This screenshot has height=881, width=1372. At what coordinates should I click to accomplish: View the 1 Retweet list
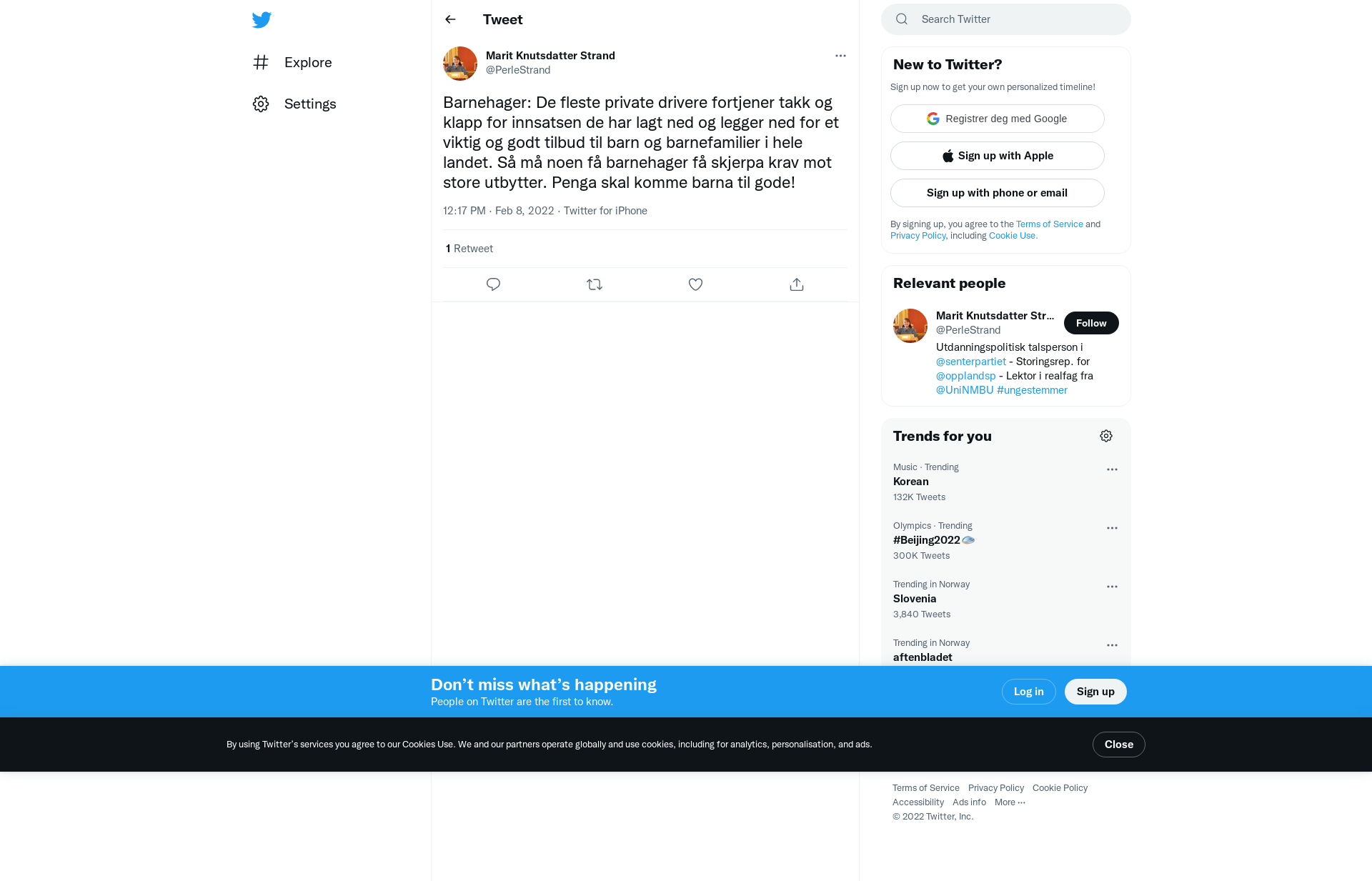[469, 249]
